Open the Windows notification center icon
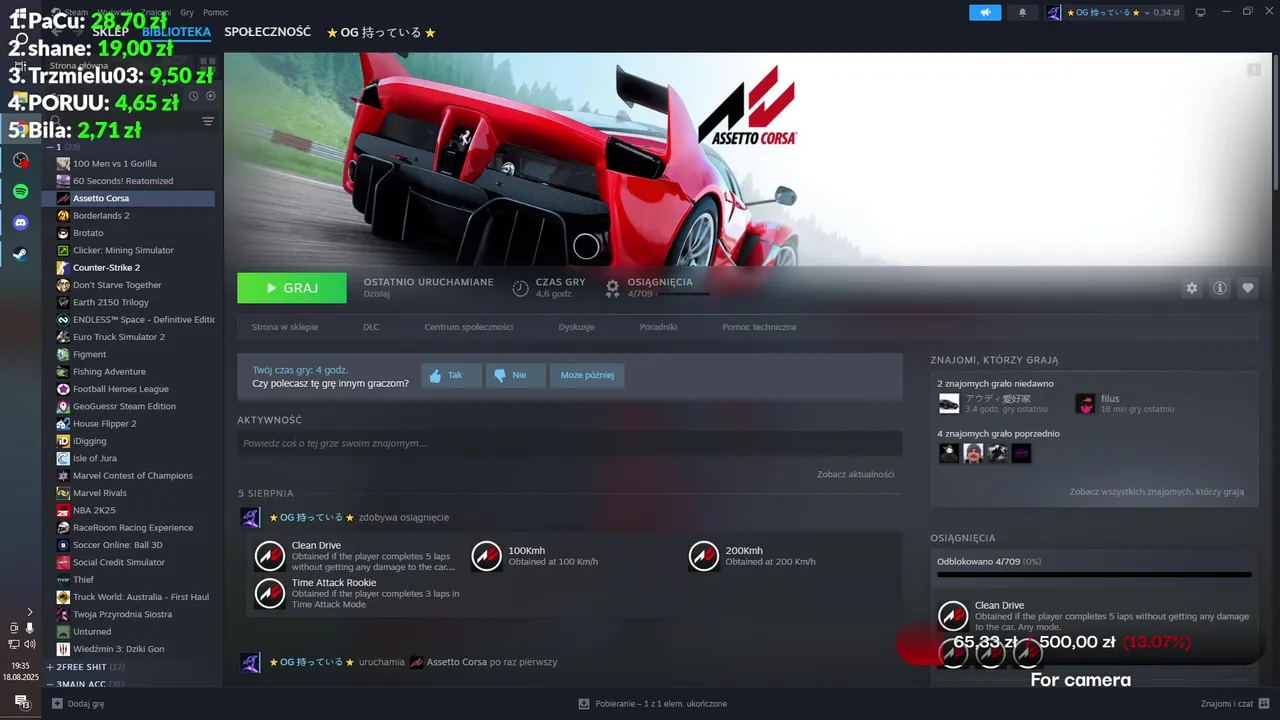 20,702
